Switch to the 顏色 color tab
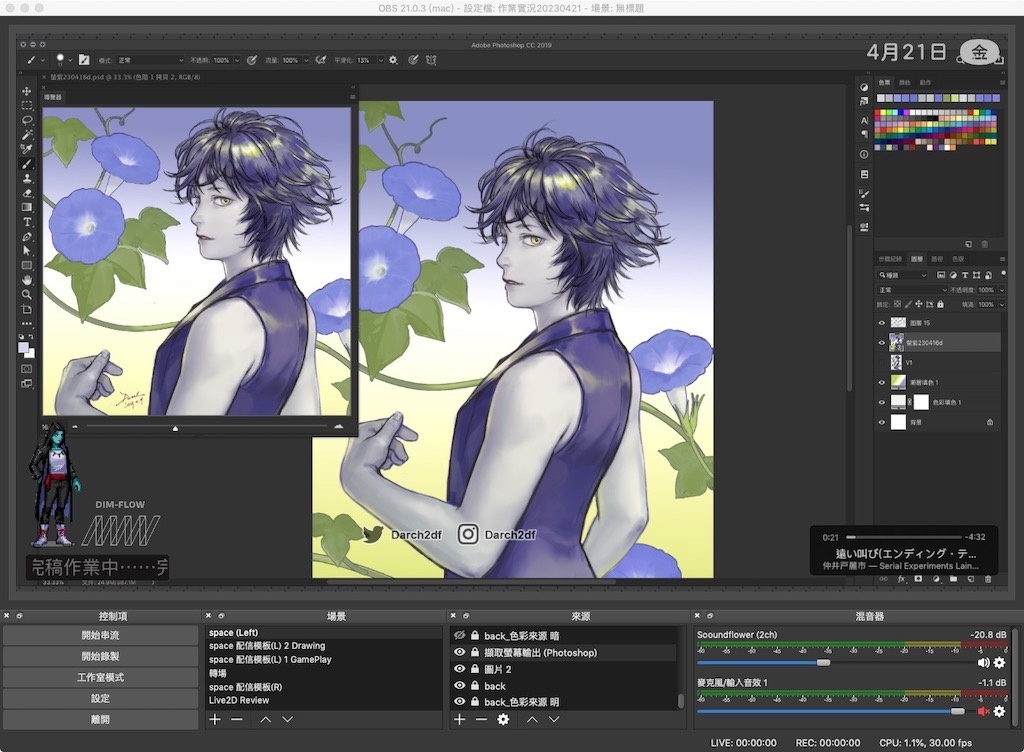 [x=904, y=83]
